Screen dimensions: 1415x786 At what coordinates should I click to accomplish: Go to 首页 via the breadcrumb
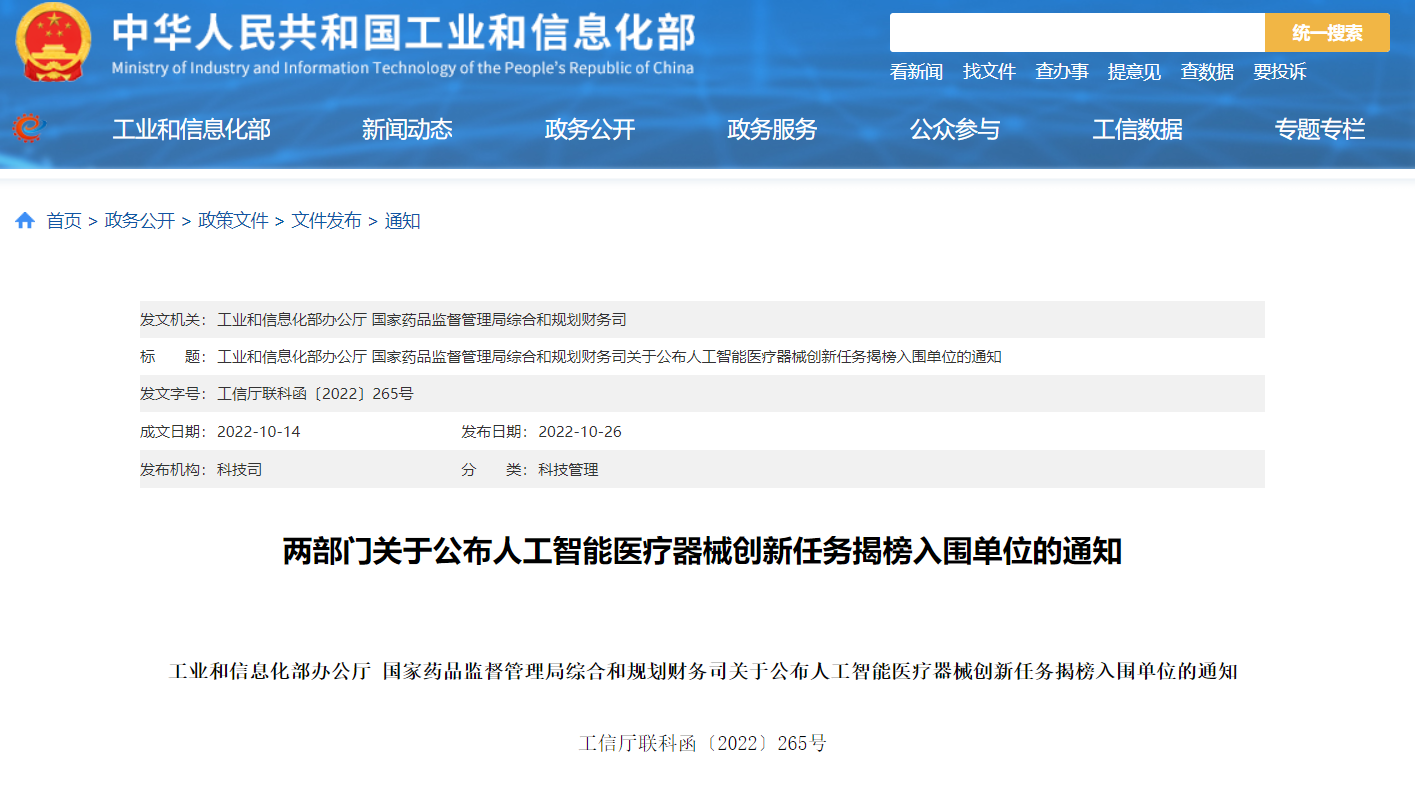[65, 221]
